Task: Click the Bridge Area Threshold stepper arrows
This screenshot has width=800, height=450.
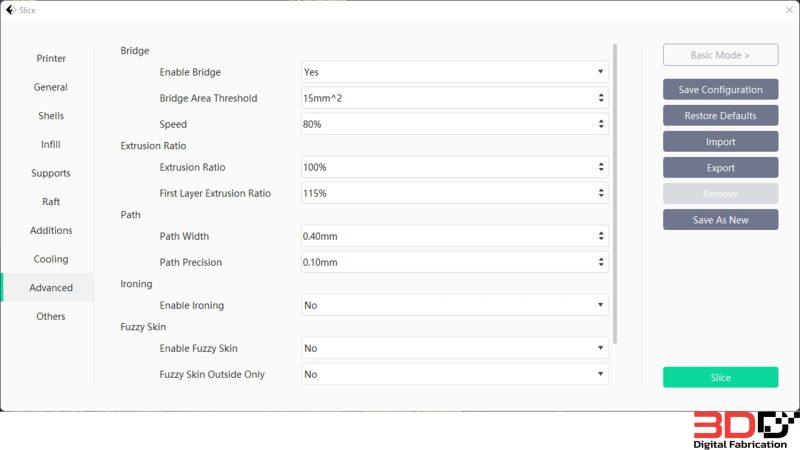Action: tap(601, 98)
